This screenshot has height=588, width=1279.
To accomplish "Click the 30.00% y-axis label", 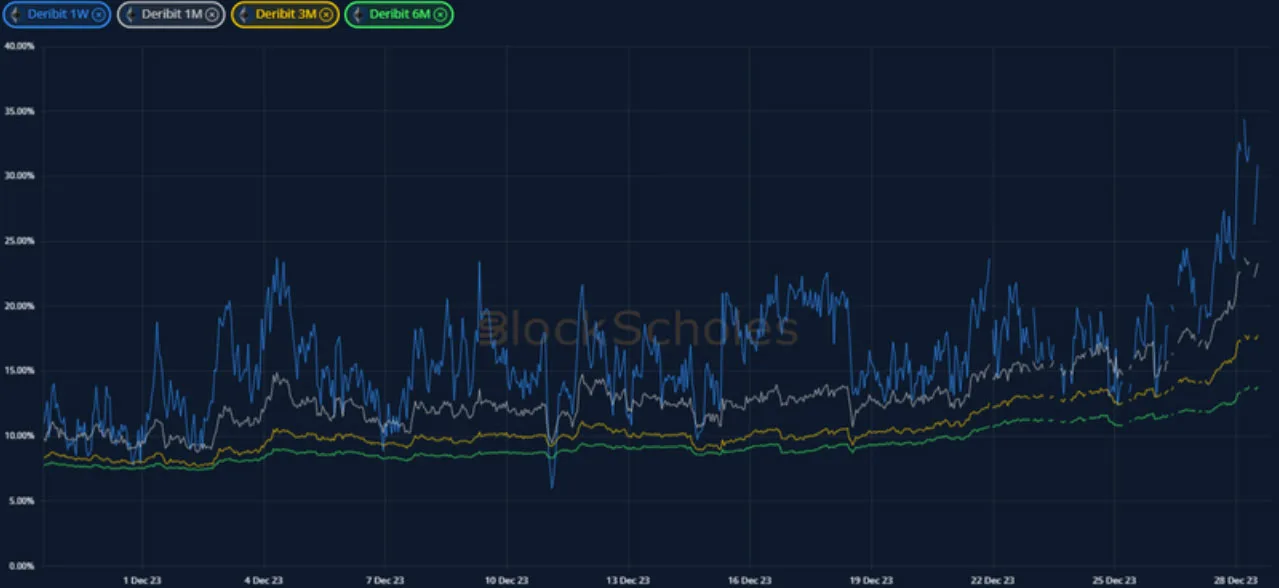I will pyautogui.click(x=20, y=176).
